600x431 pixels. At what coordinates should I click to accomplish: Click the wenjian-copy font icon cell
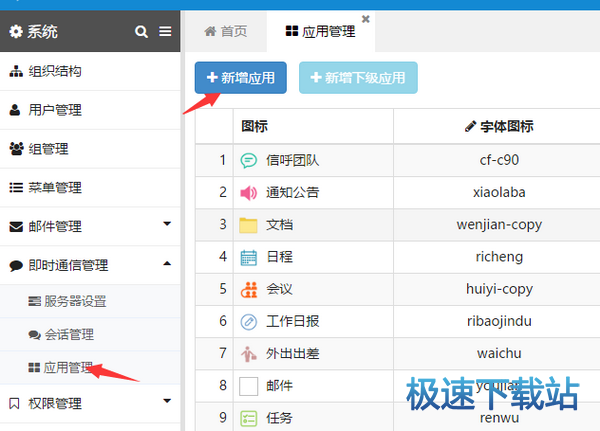coord(499,225)
